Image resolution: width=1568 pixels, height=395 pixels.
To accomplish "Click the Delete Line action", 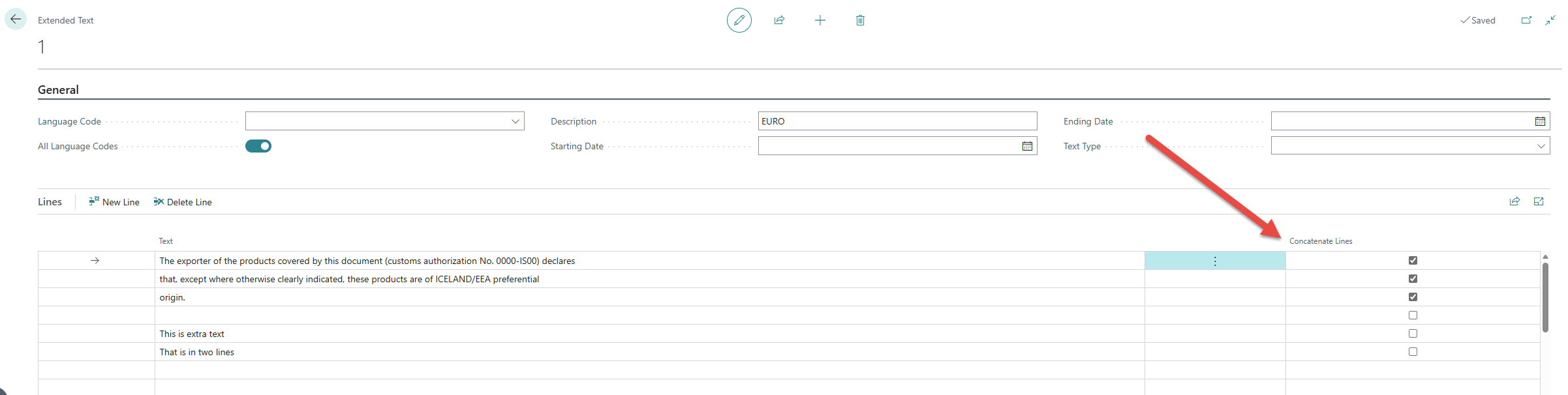I will (183, 202).
